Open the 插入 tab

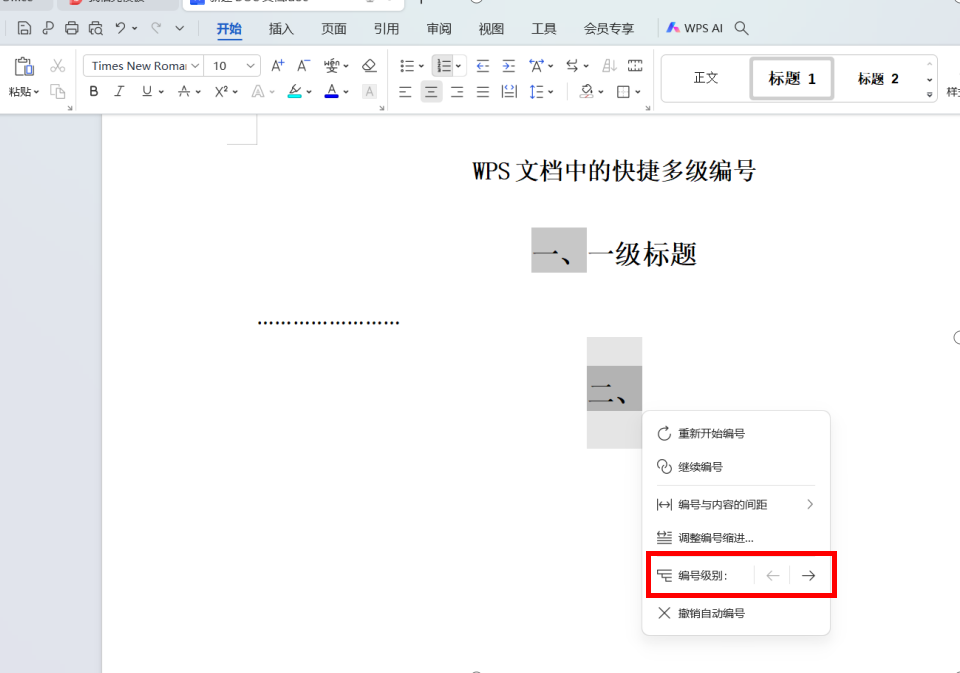tap(282, 29)
